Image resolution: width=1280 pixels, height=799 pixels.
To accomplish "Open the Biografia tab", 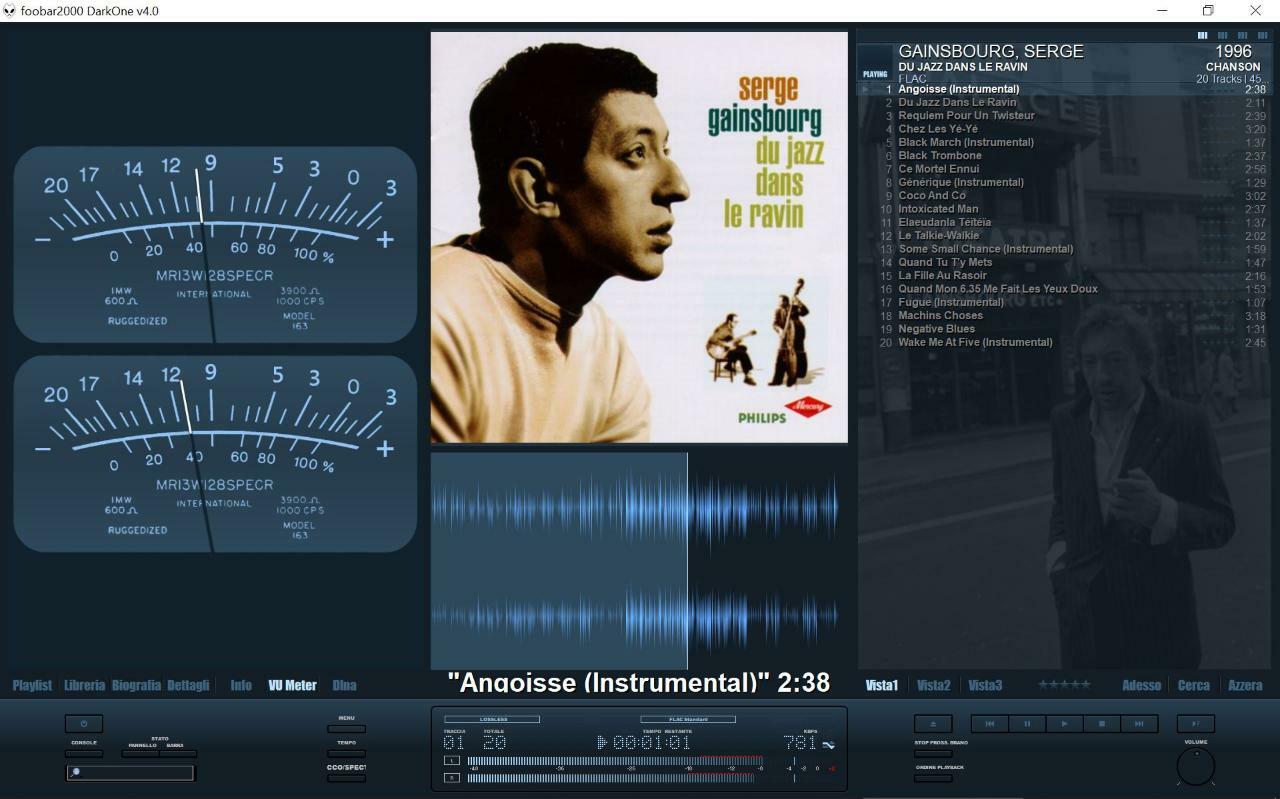I will [x=136, y=685].
